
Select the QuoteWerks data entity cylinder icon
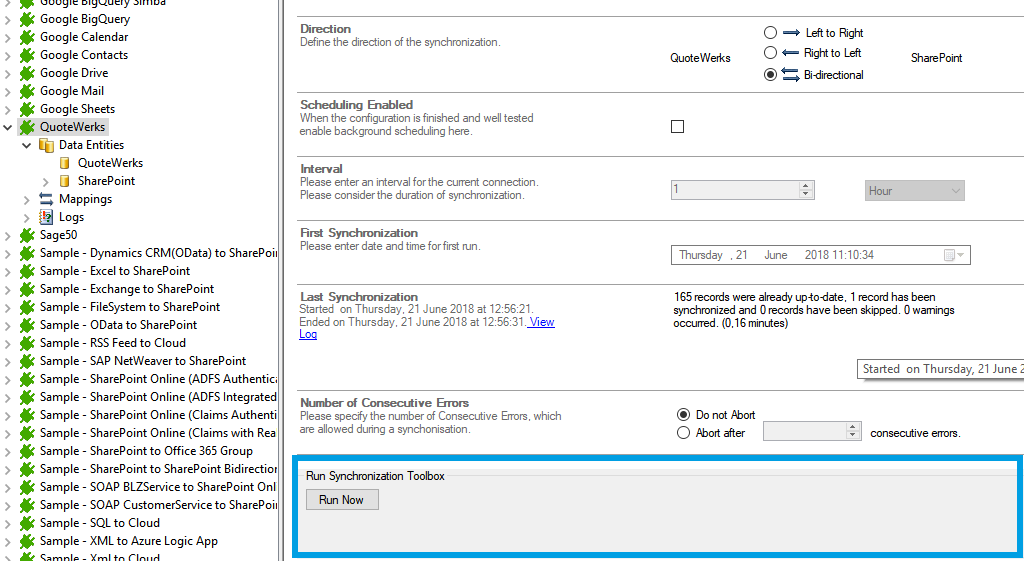65,163
